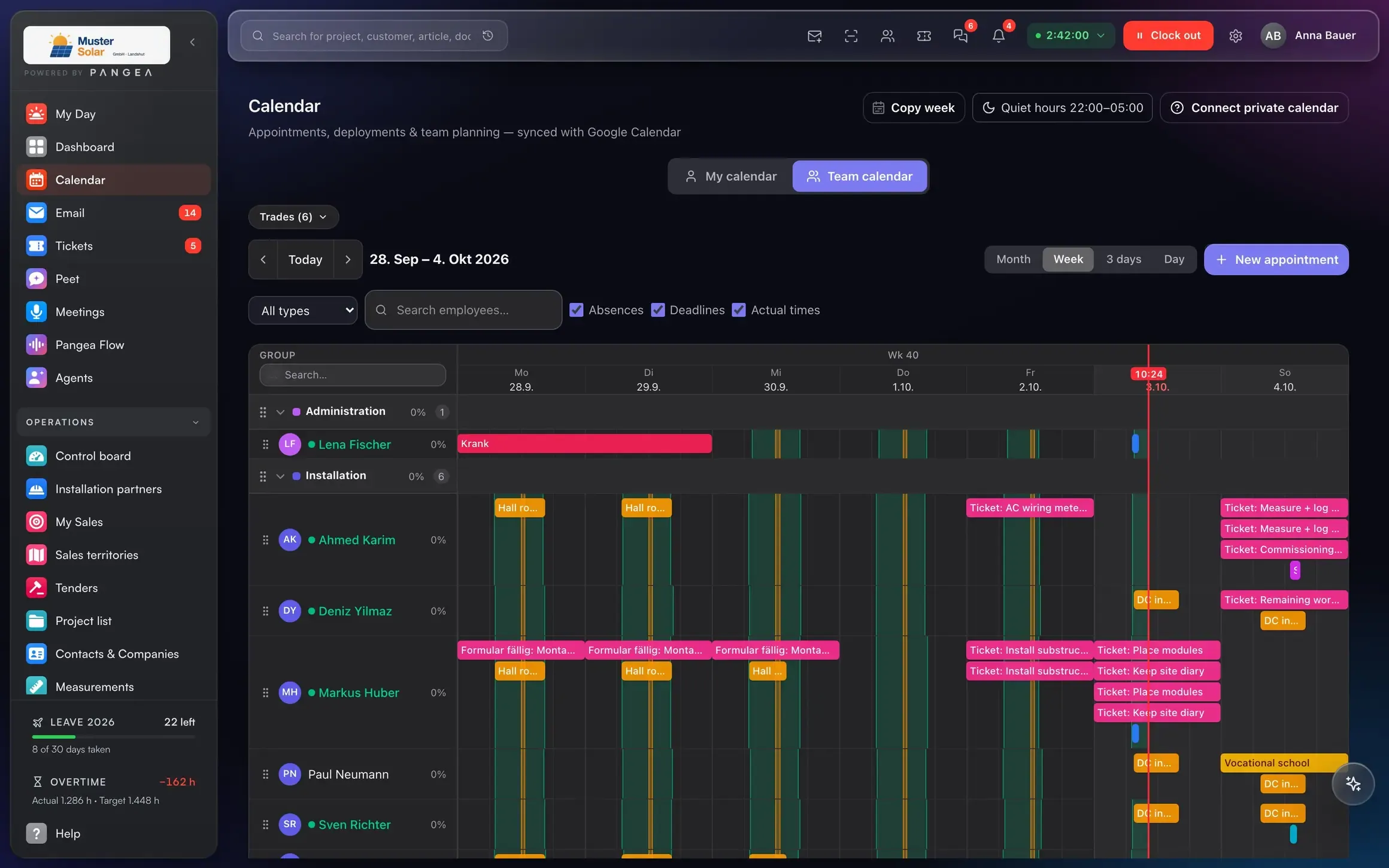This screenshot has width=1389, height=868.
Task: Click the Copy week button
Action: [914, 108]
